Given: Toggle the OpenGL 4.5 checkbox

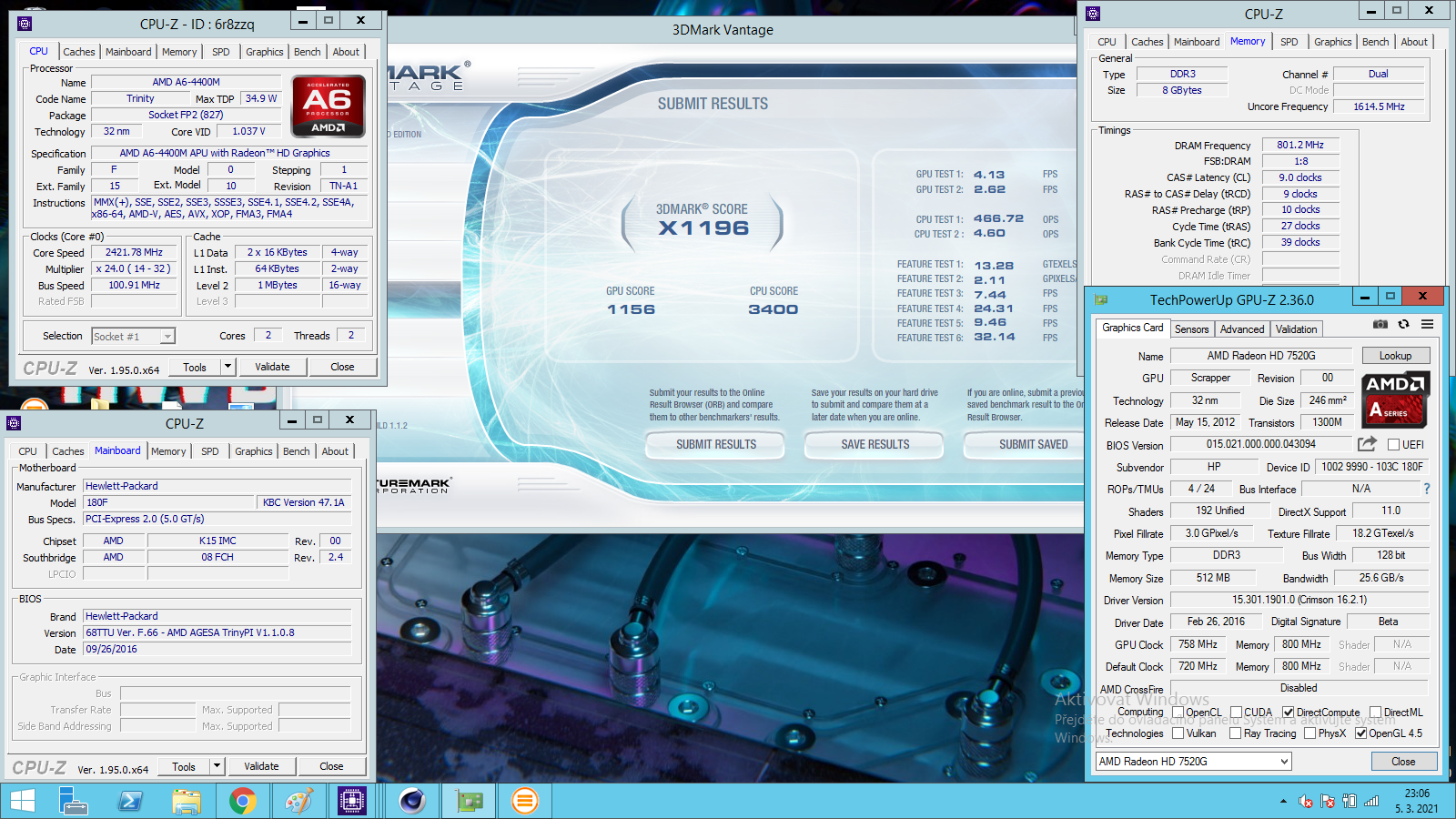Looking at the screenshot, I should tap(1360, 733).
